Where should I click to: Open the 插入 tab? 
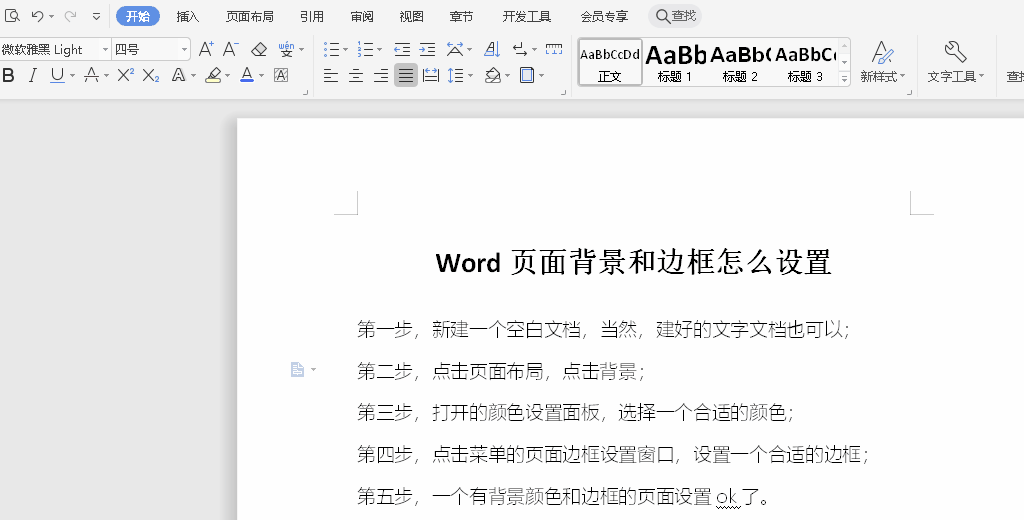pyautogui.click(x=188, y=16)
